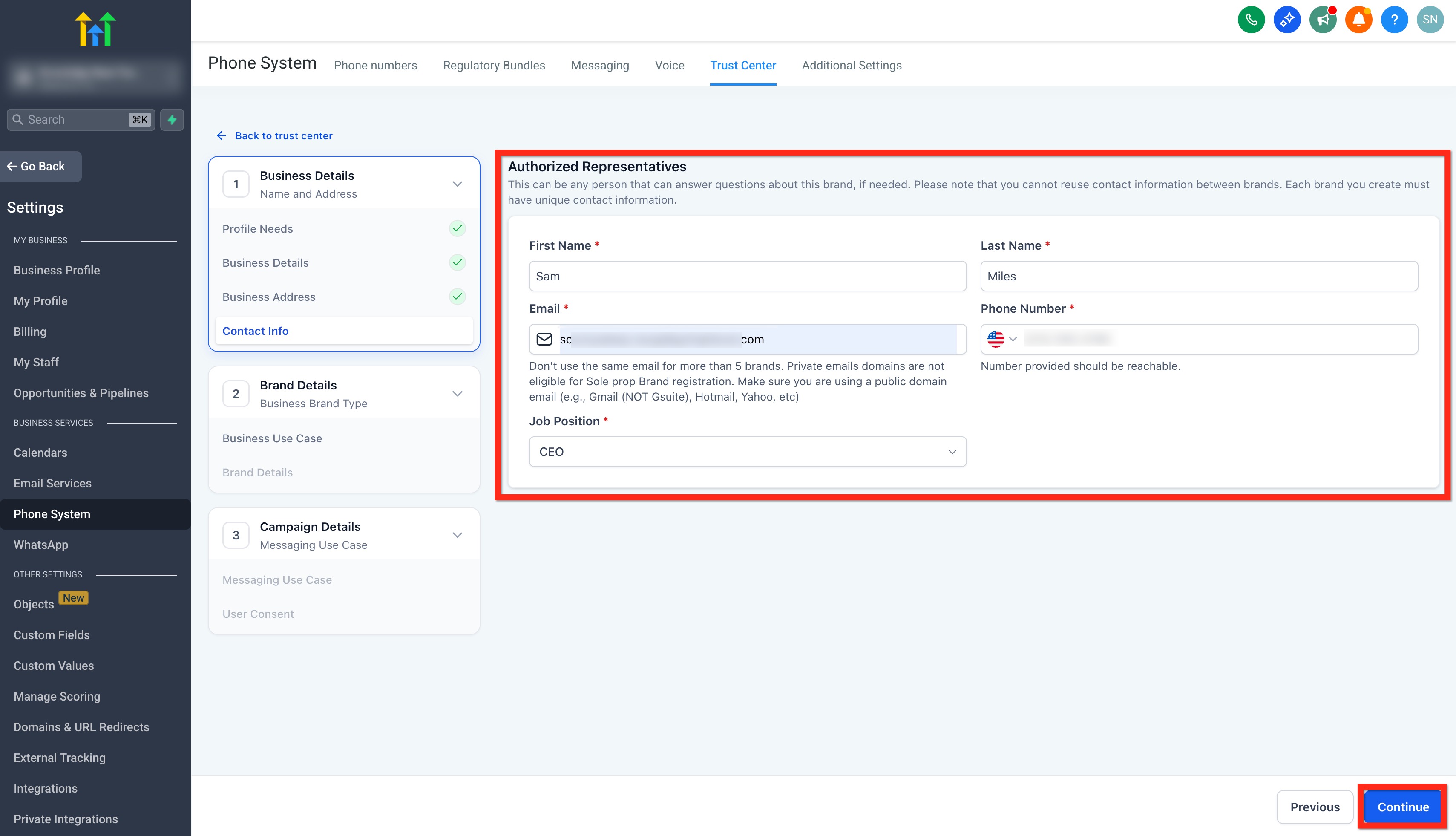1456x836 pixels.
Task: Click the First Name input field
Action: 747,276
